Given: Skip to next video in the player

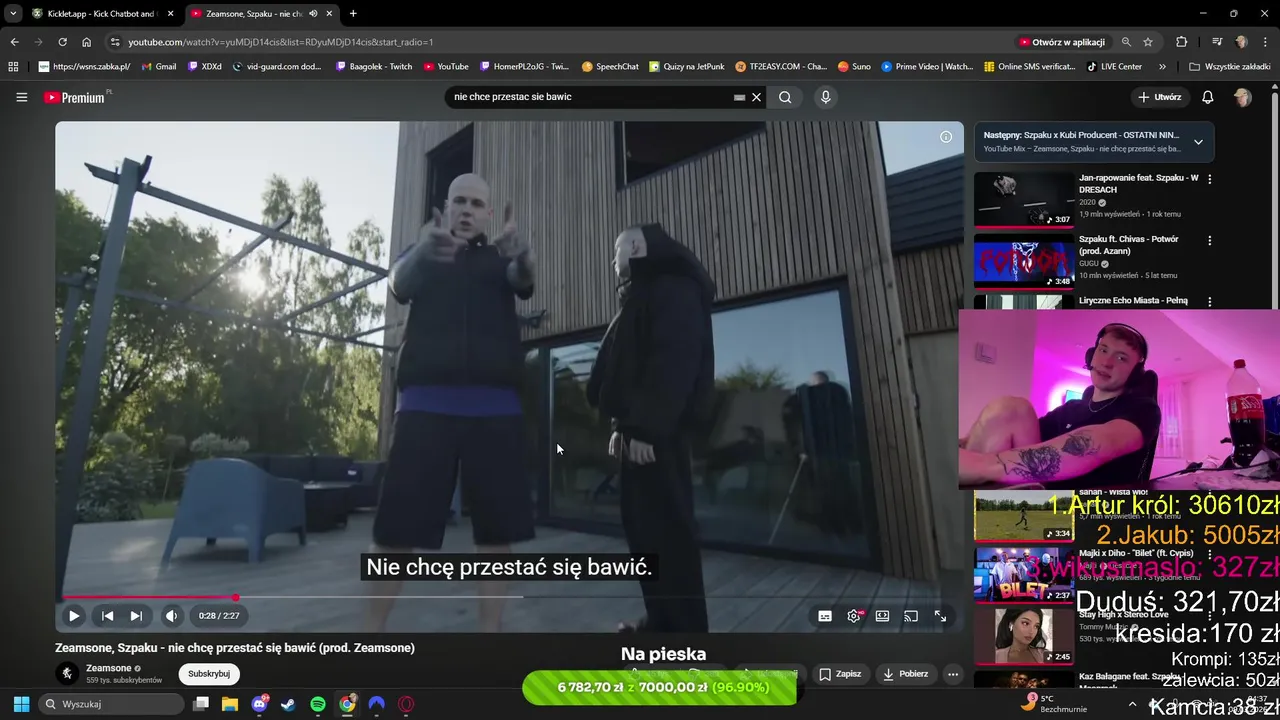Looking at the screenshot, I should click(136, 616).
